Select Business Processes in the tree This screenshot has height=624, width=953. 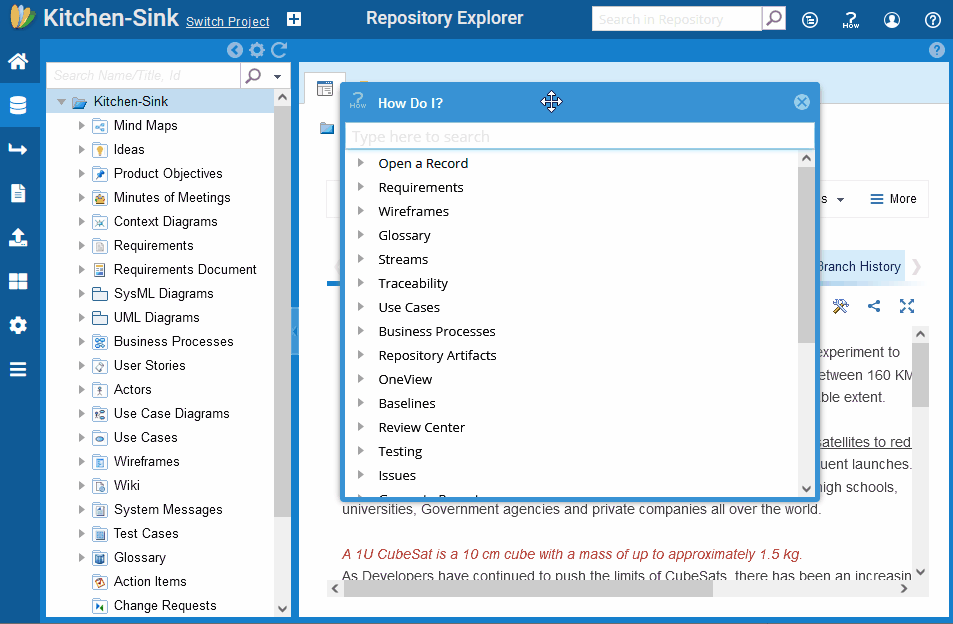[x=173, y=341]
